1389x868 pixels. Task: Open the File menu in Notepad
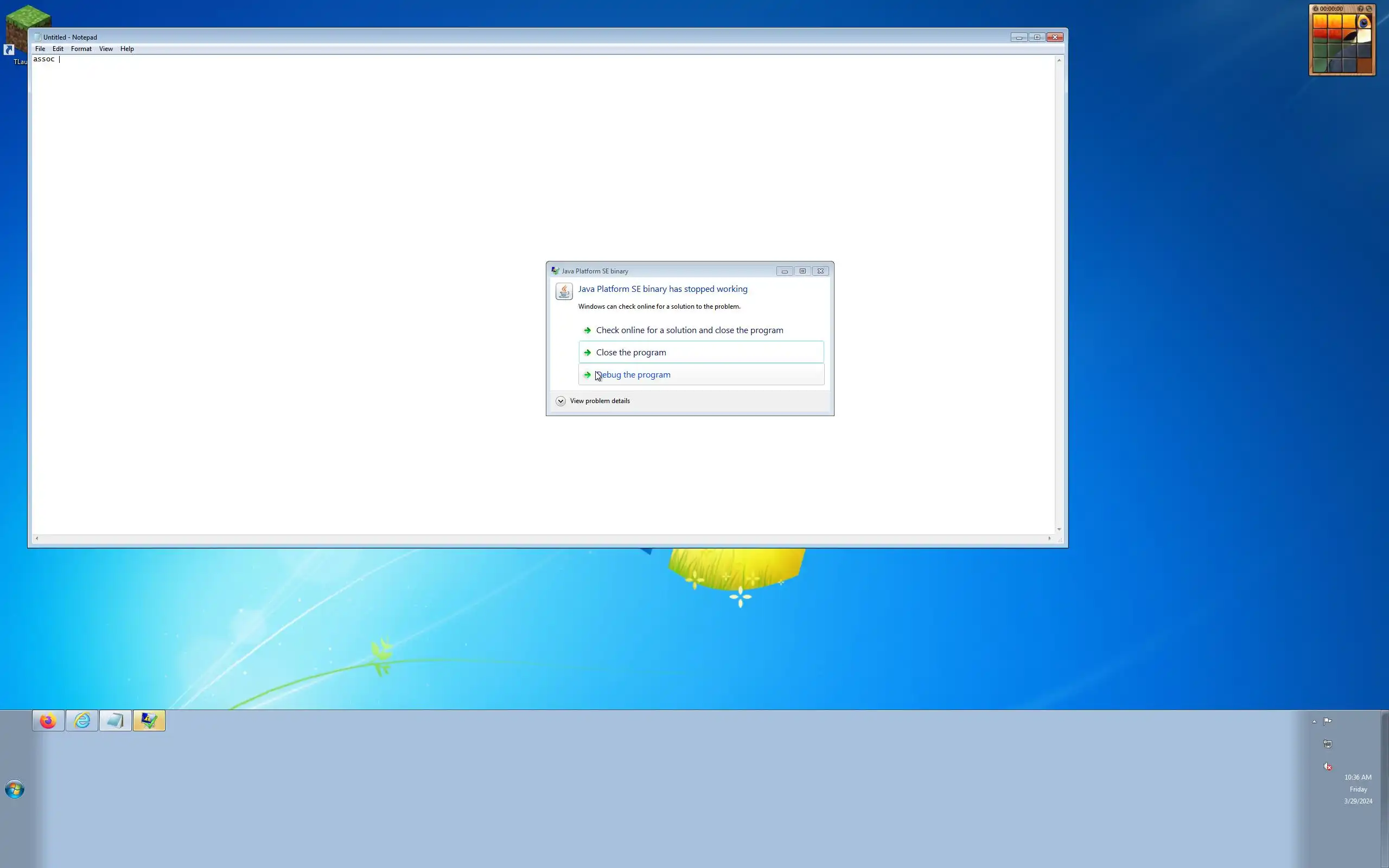[x=40, y=49]
